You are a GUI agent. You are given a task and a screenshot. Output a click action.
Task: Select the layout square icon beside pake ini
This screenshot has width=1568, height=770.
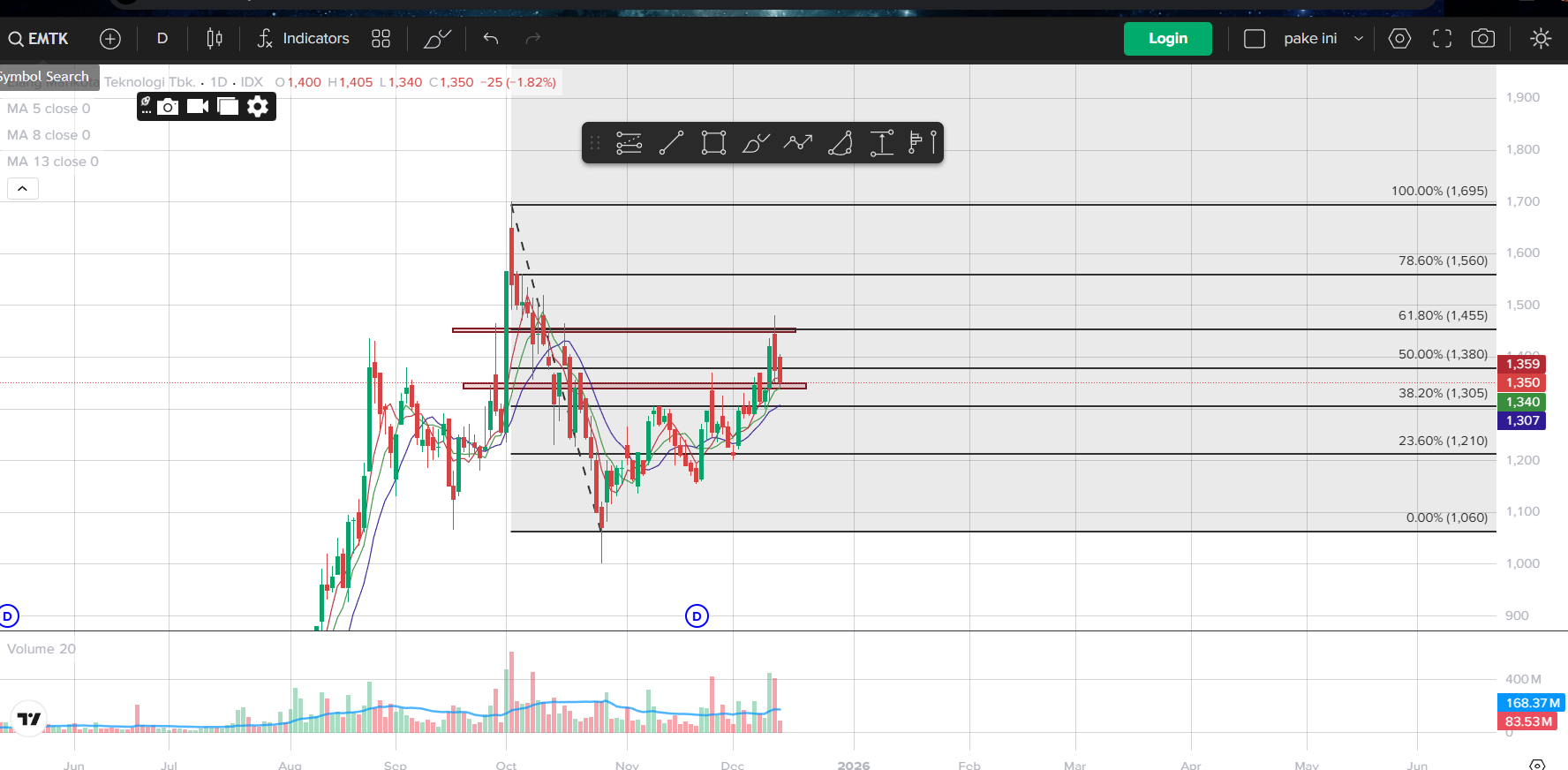click(x=1255, y=39)
